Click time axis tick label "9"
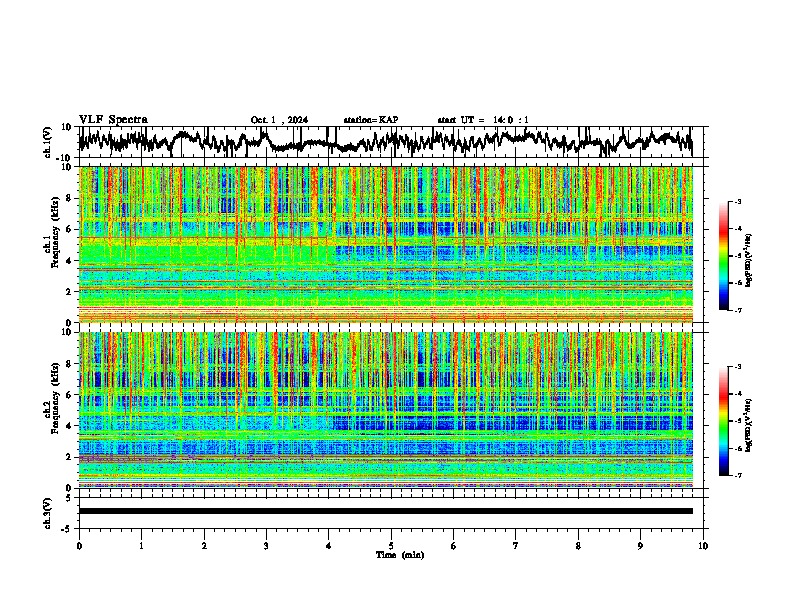792x612 pixels. [x=640, y=546]
